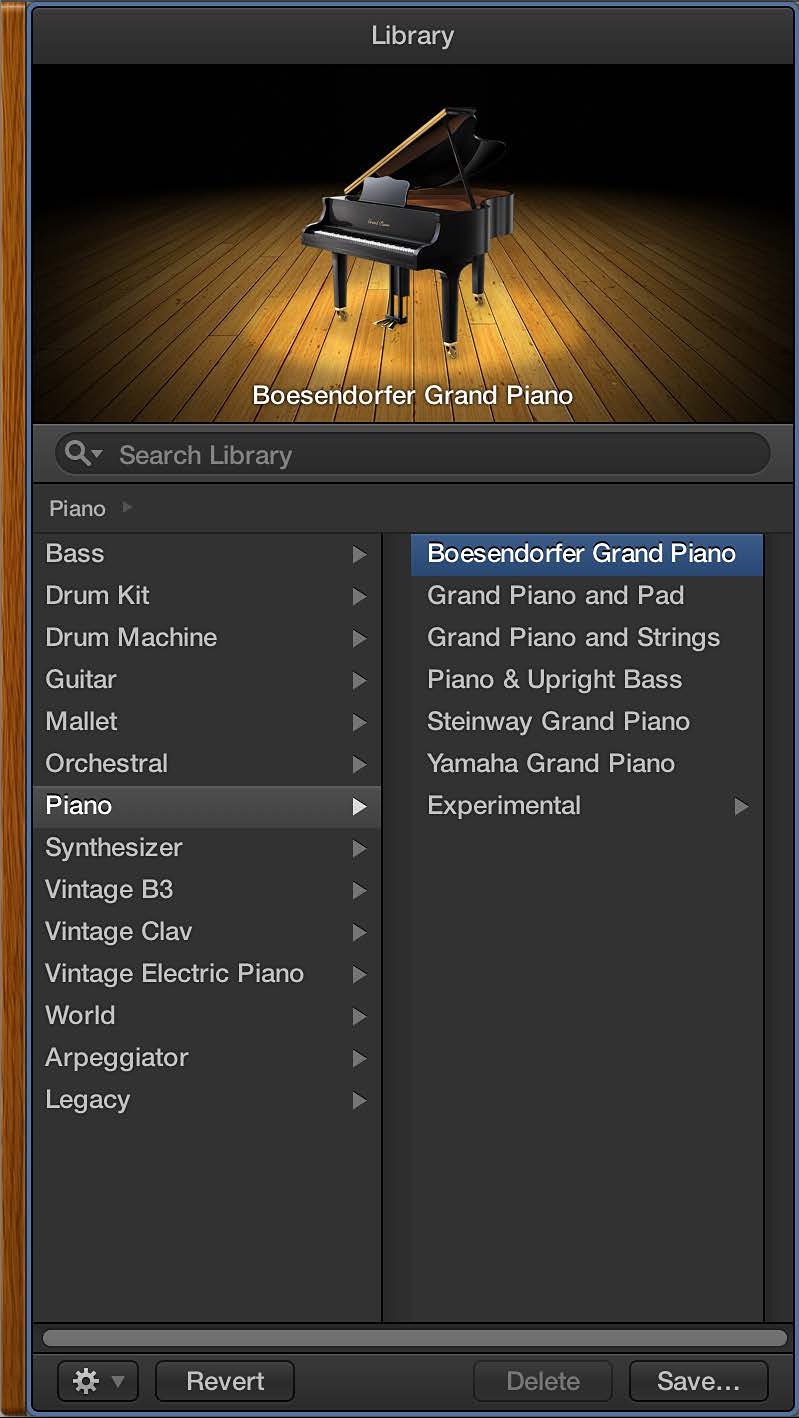Screen dimensions: 799x1418
Task: Choose Boesendorfer Grand Piano patch
Action: 587,554
